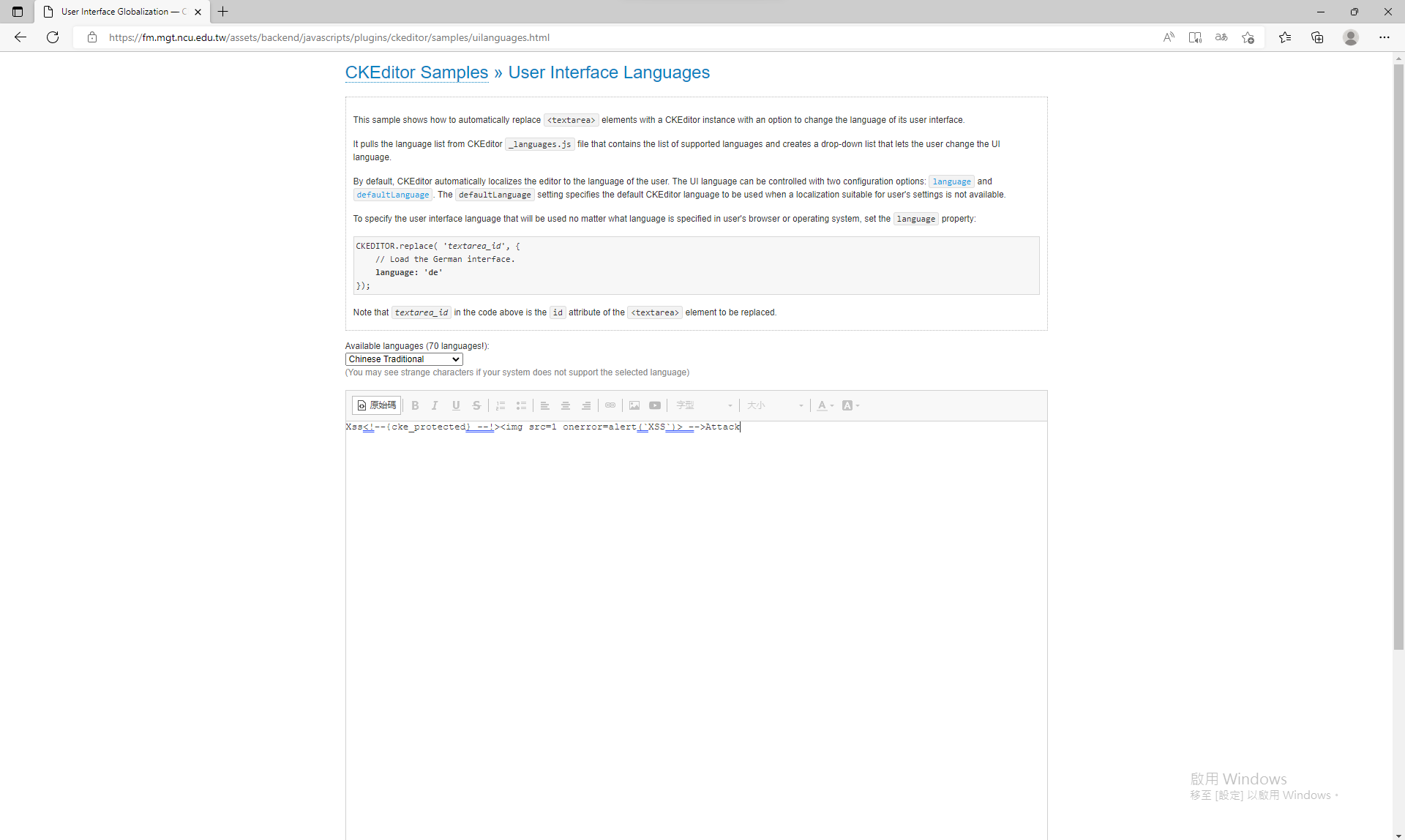This screenshot has width=1405, height=840.
Task: Click the scrollbar up arrow
Action: [1398, 57]
